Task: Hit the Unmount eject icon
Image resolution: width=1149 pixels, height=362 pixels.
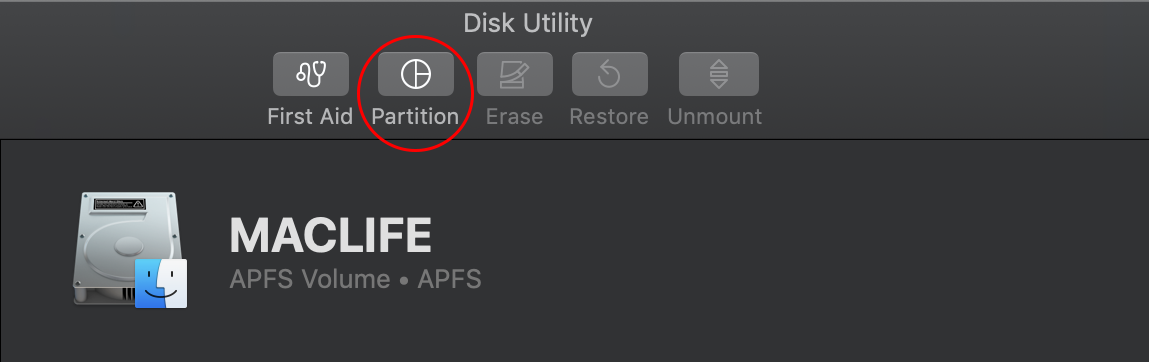Action: click(719, 74)
